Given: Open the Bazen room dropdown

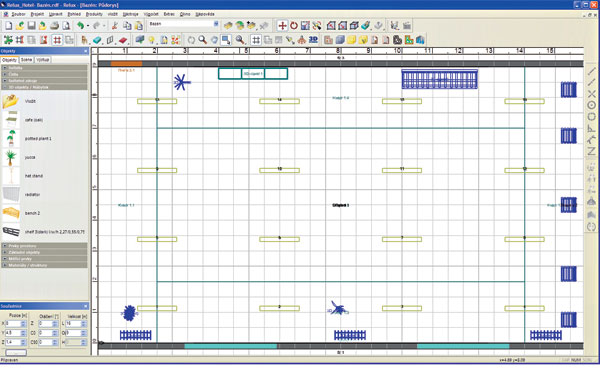Looking at the screenshot, I should coord(216,24).
